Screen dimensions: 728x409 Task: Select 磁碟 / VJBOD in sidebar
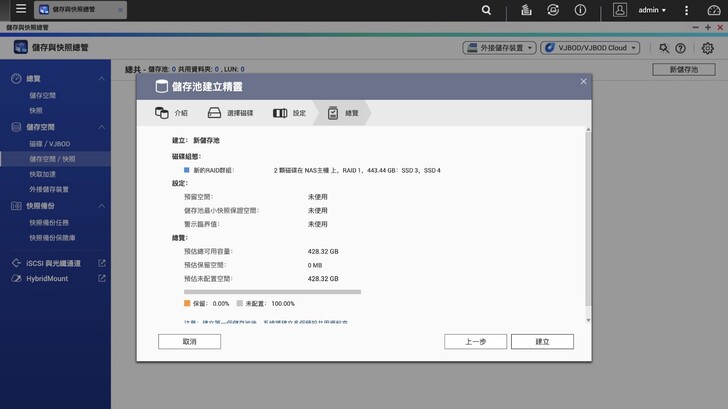pyautogui.click(x=49, y=144)
